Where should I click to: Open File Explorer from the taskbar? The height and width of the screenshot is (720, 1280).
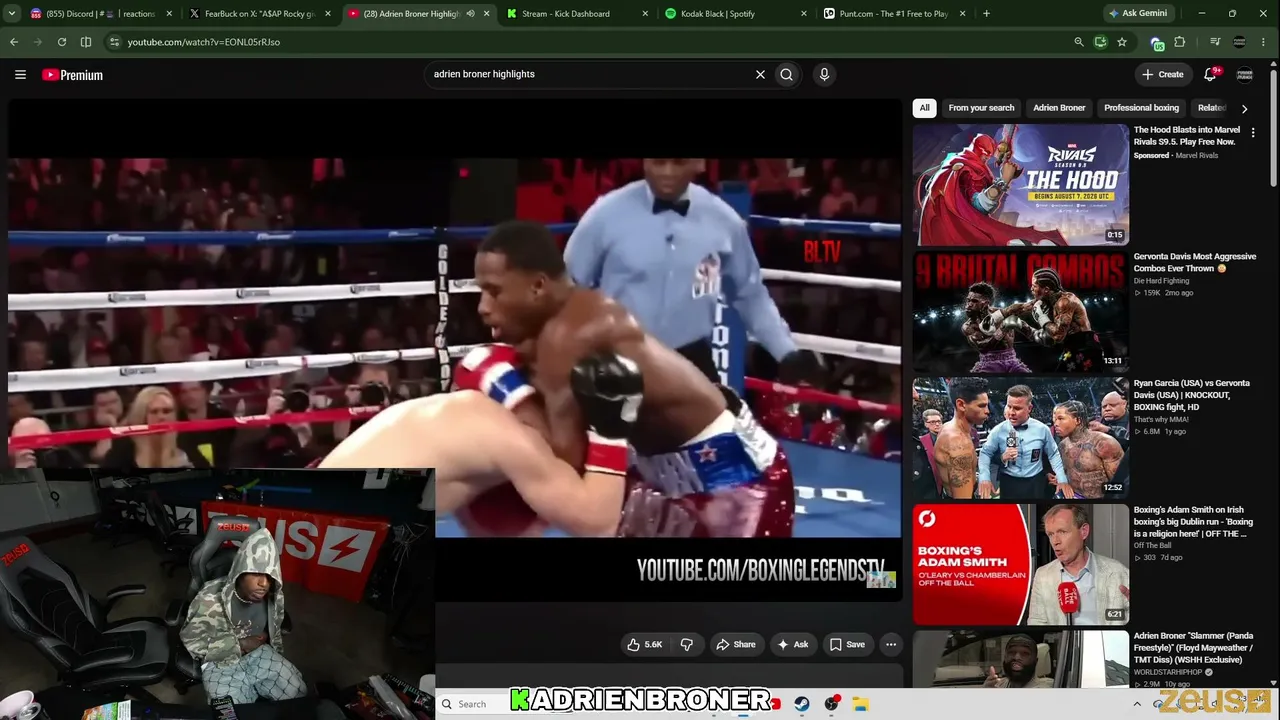tap(860, 704)
